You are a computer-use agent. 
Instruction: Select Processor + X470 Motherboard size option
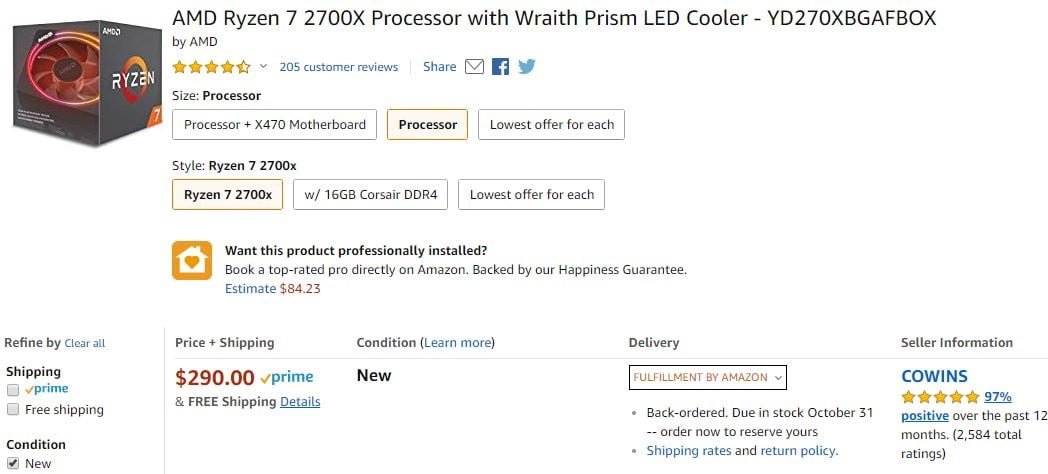click(x=275, y=125)
